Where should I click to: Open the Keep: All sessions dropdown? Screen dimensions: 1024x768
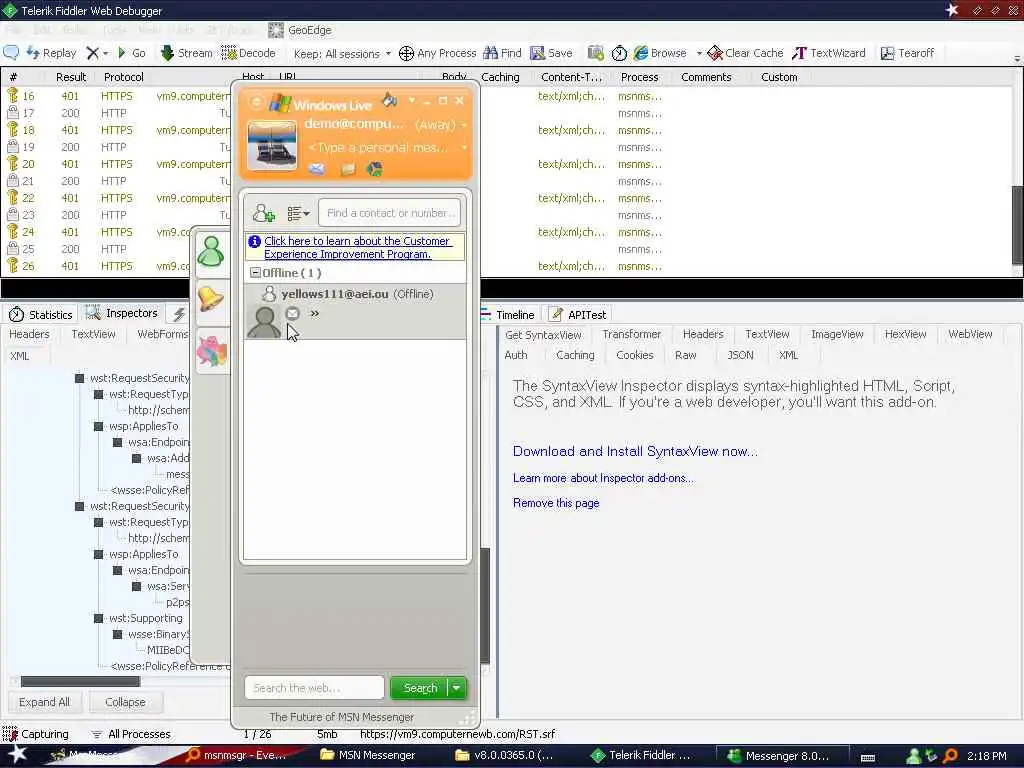coord(342,54)
